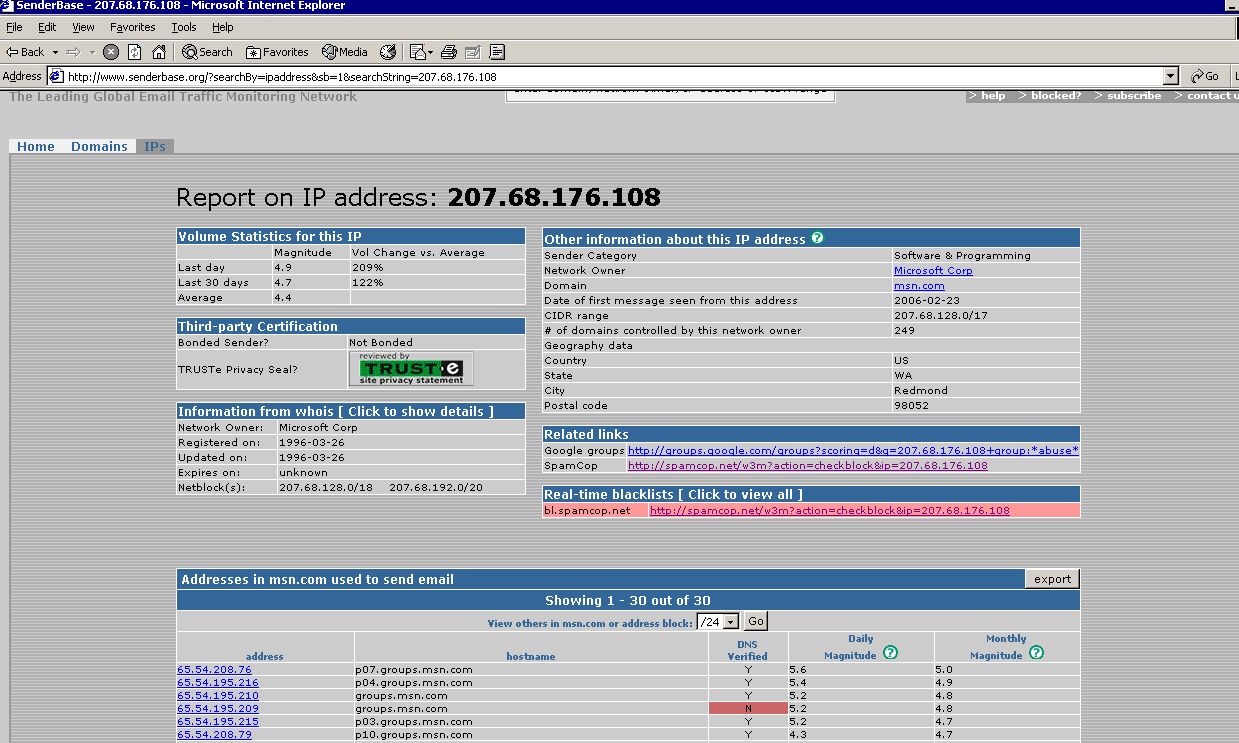Open the bl.spamcop.net checkblock link
Viewport: 1239px width, 743px height.
click(830, 510)
